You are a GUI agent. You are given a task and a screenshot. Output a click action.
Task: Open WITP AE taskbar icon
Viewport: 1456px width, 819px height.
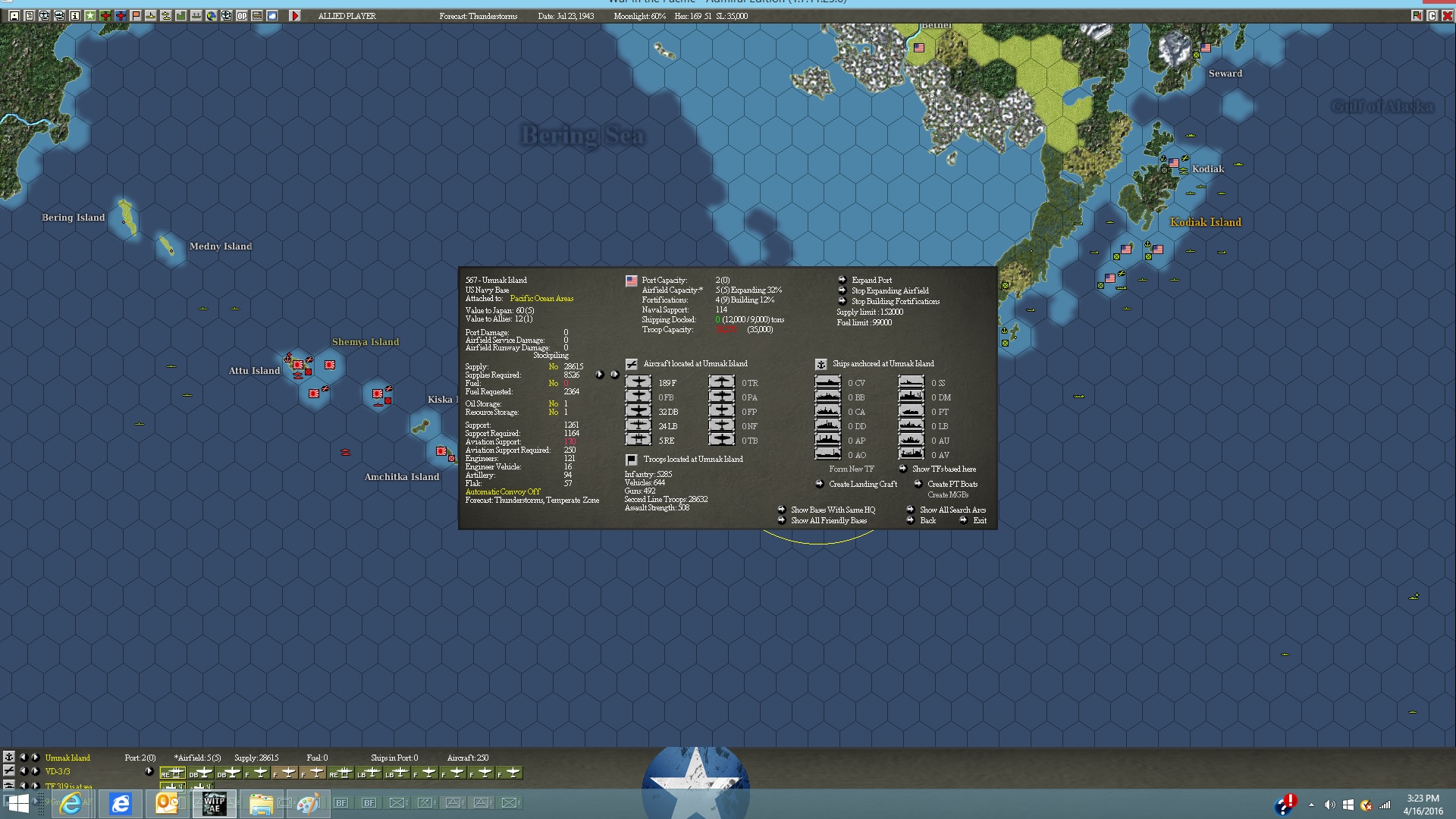[x=215, y=803]
